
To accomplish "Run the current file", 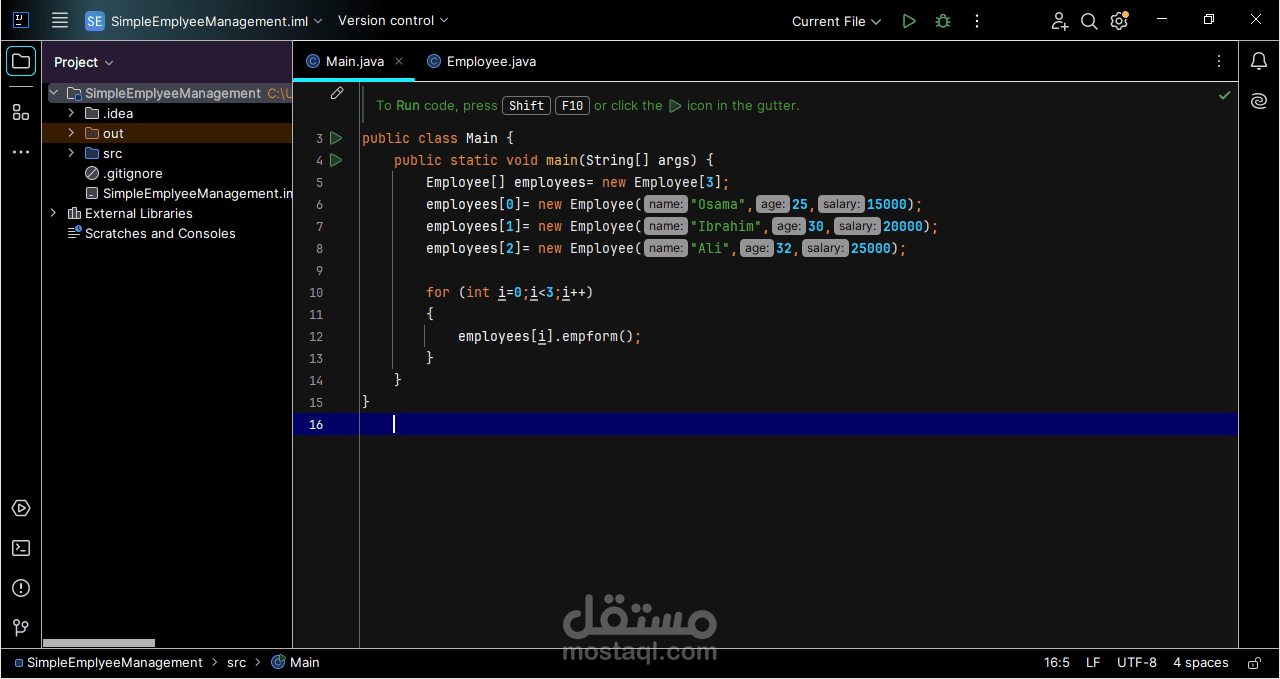I will 909,21.
